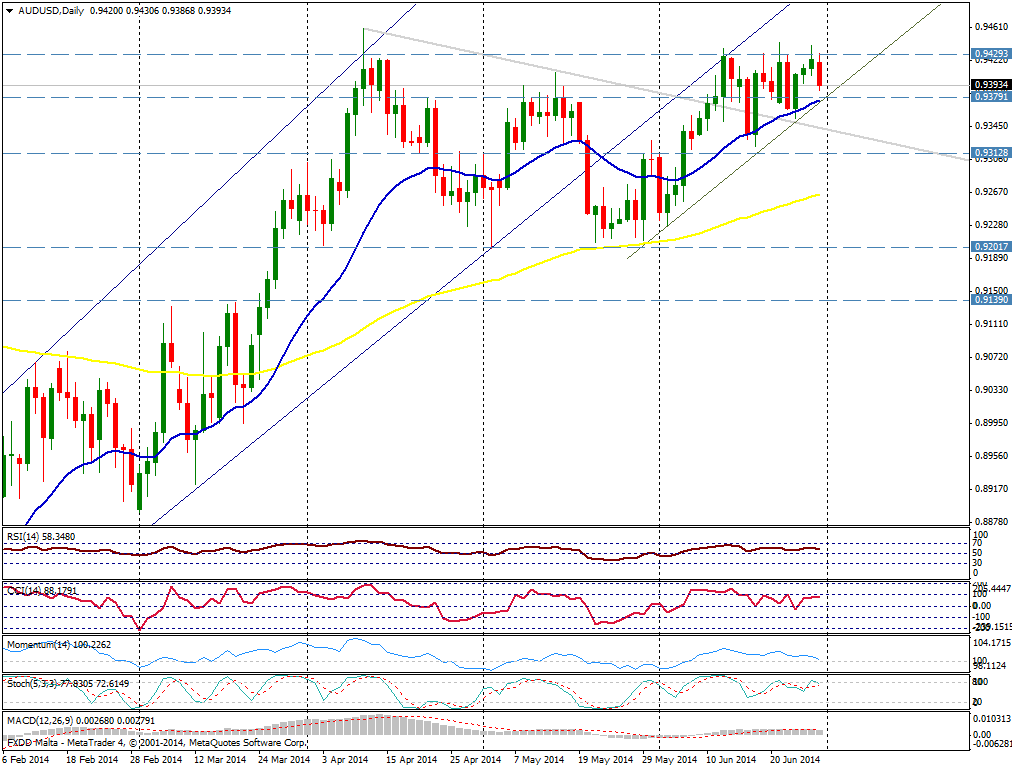1012x768 pixels.
Task: Click the current price label 0.93934
Action: click(989, 85)
